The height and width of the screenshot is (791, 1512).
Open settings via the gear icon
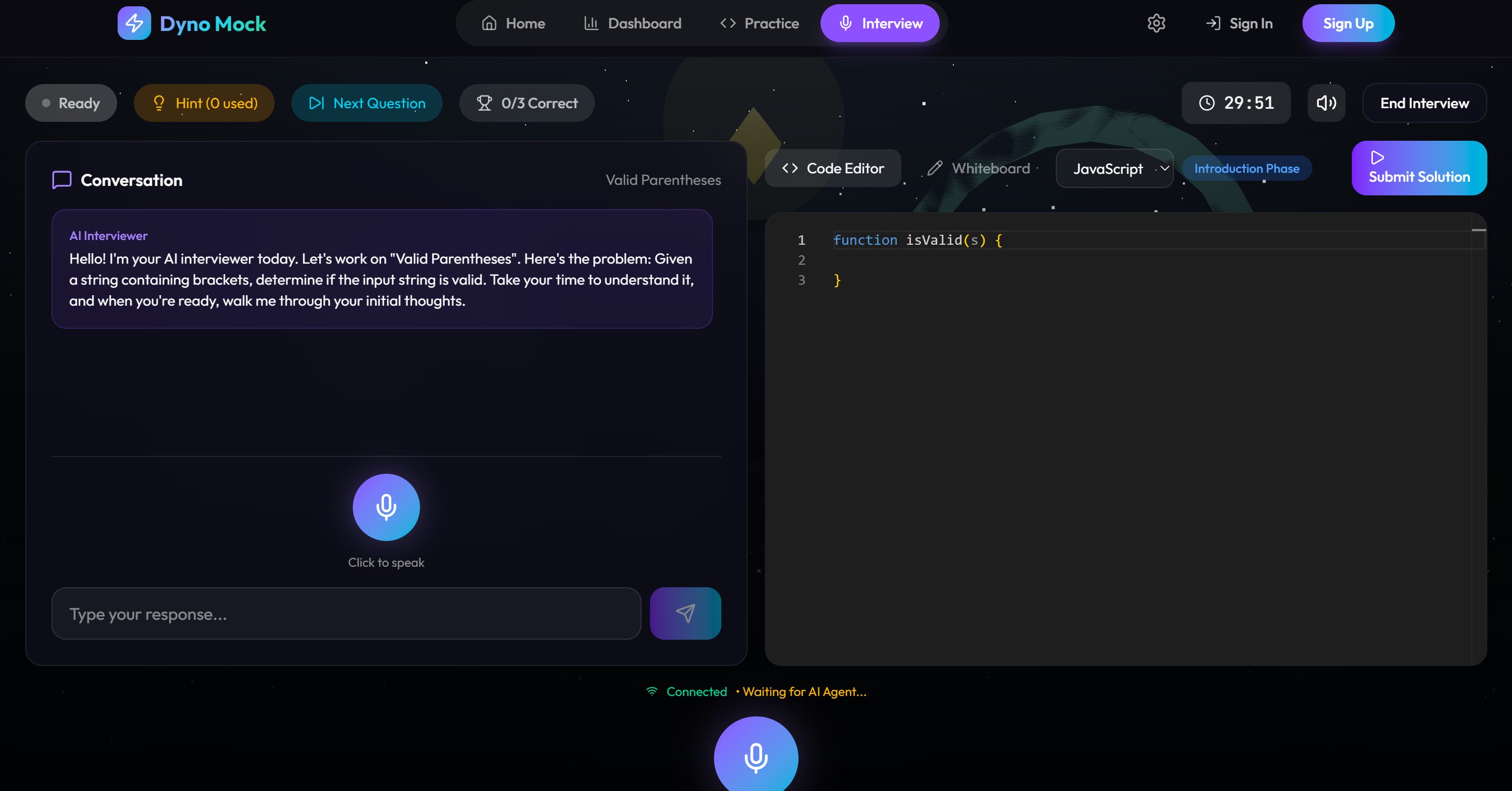coord(1156,24)
